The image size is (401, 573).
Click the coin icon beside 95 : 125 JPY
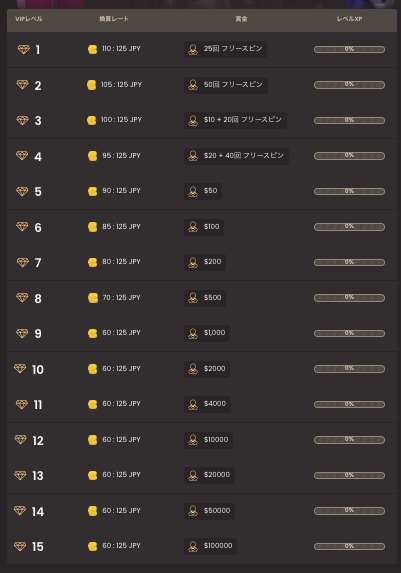[92, 156]
